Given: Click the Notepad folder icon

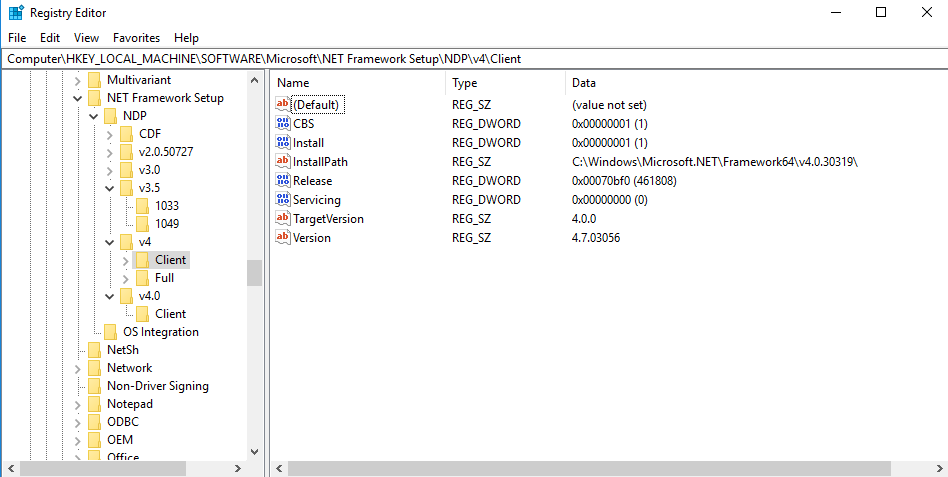Looking at the screenshot, I should click(x=94, y=404).
